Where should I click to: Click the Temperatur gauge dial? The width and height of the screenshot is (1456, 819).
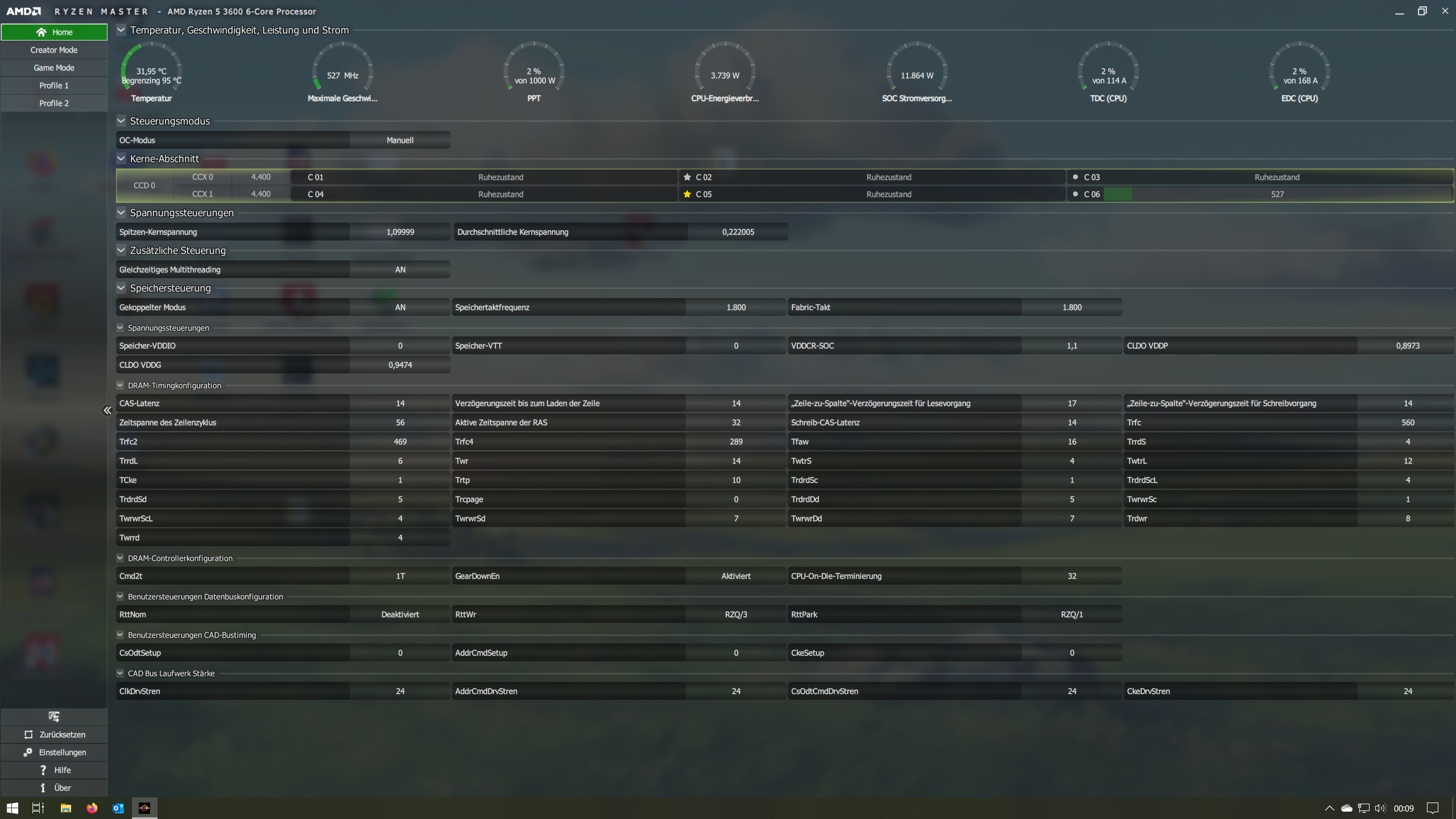point(151,71)
